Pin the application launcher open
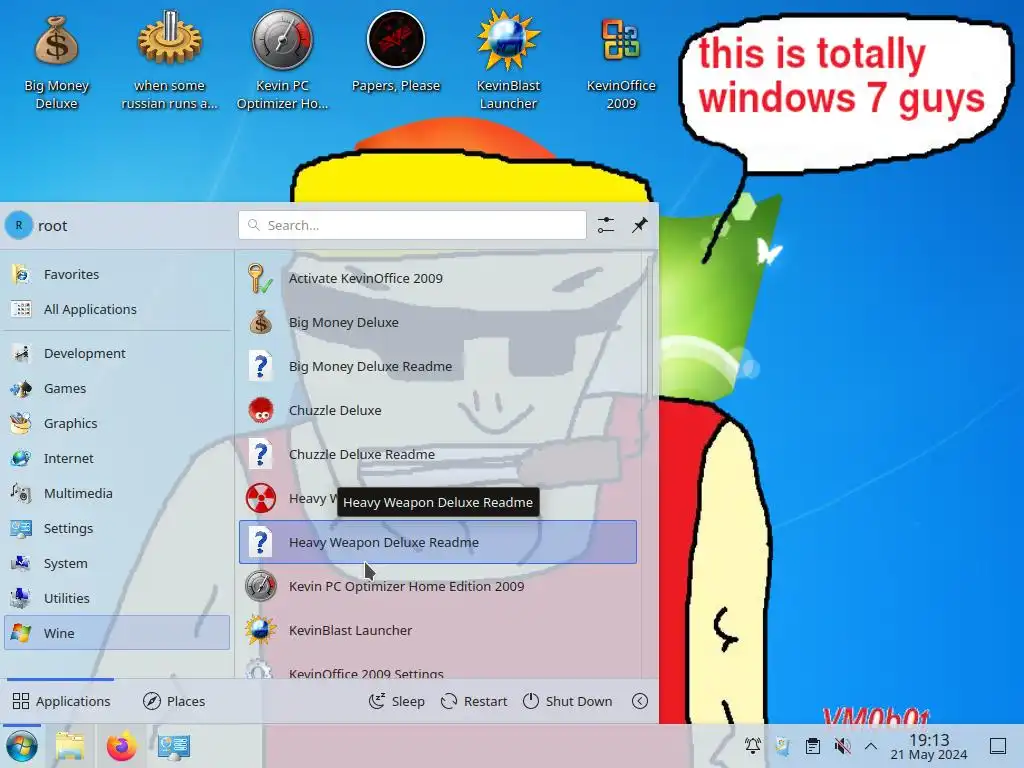Viewport: 1024px width, 768px height. click(640, 225)
